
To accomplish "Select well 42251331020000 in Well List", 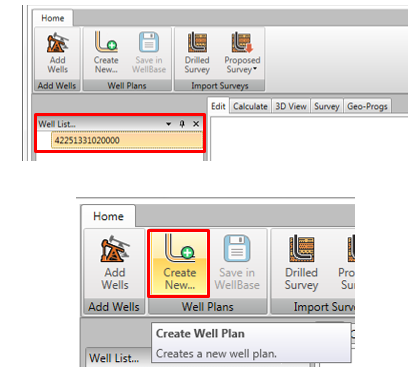I will [x=127, y=140].
